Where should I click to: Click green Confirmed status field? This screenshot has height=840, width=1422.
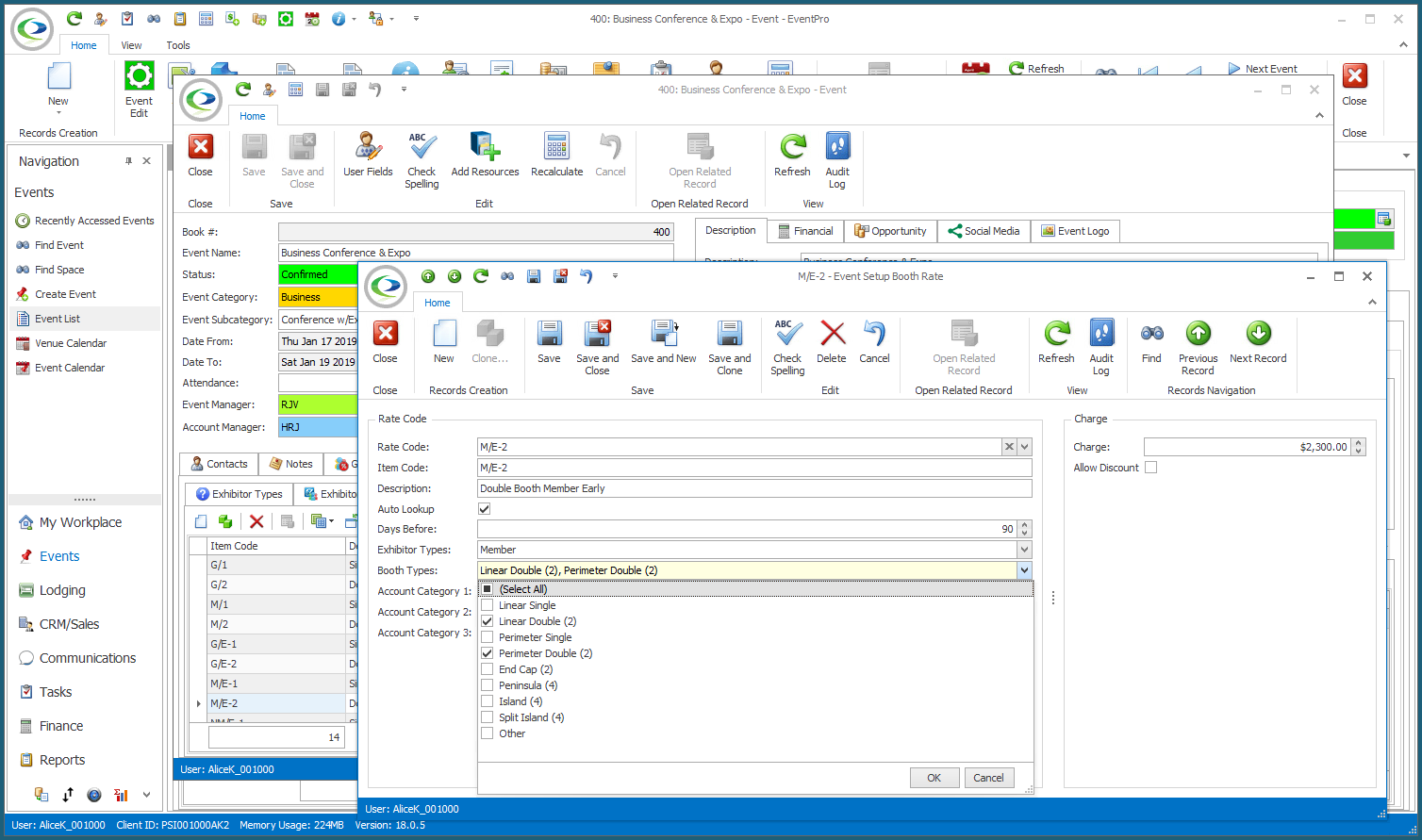tap(318, 274)
